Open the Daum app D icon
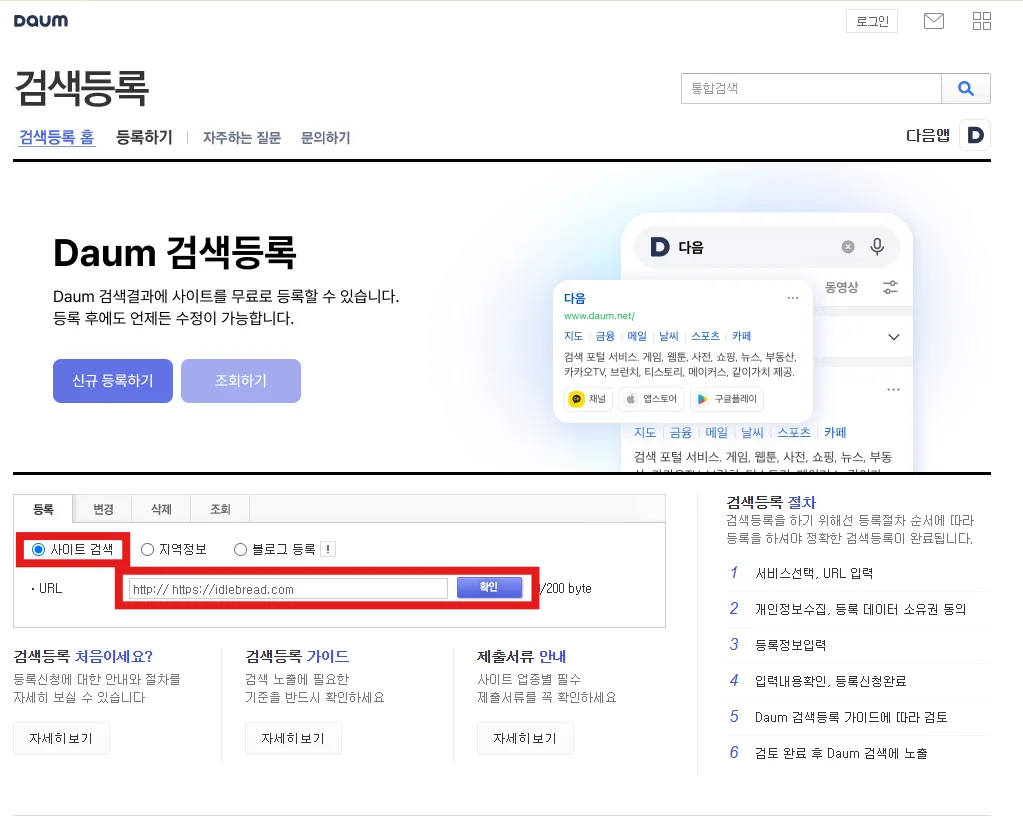The height and width of the screenshot is (821, 1023). (975, 135)
